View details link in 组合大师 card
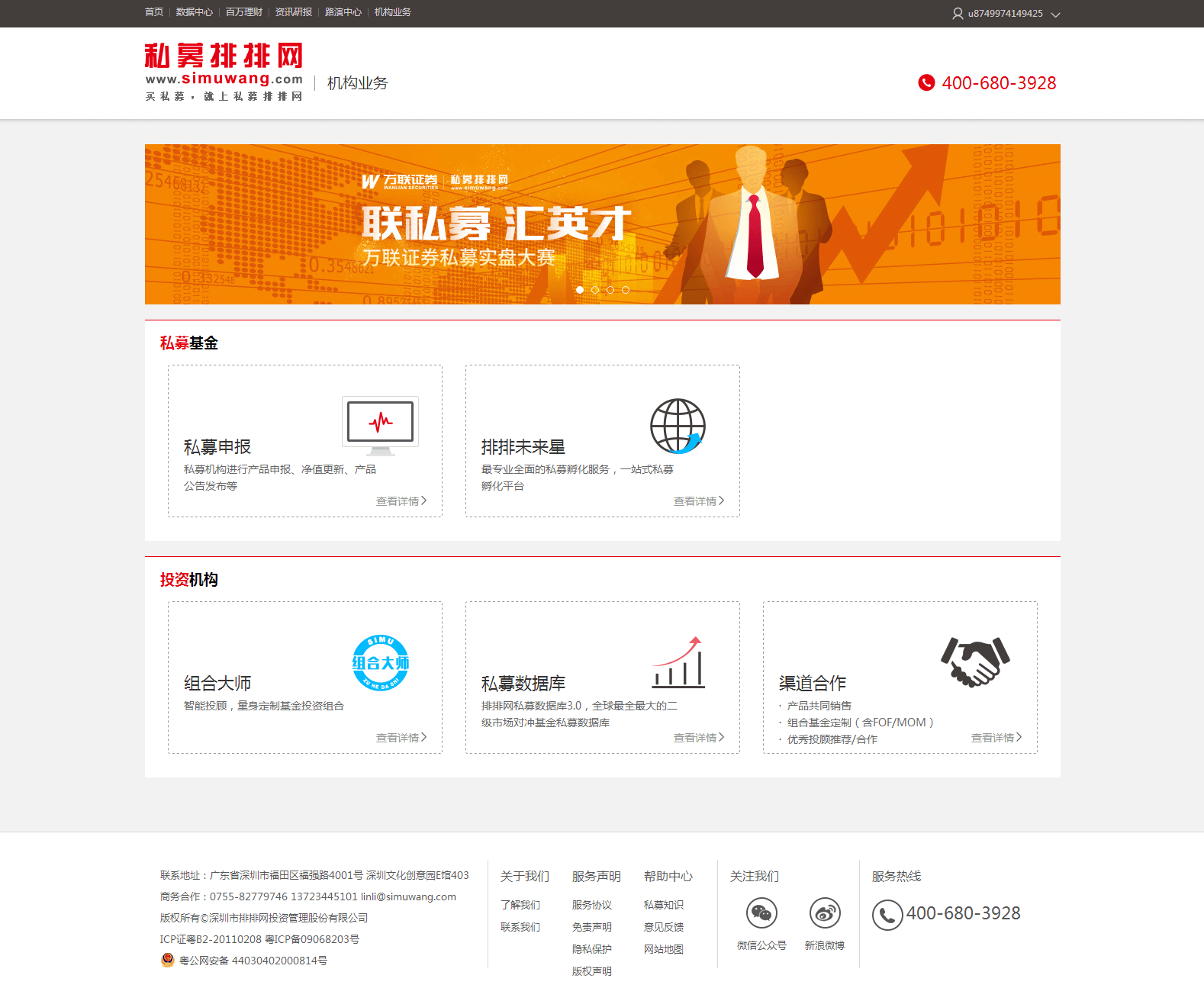Image resolution: width=1204 pixels, height=1001 pixels. (398, 738)
